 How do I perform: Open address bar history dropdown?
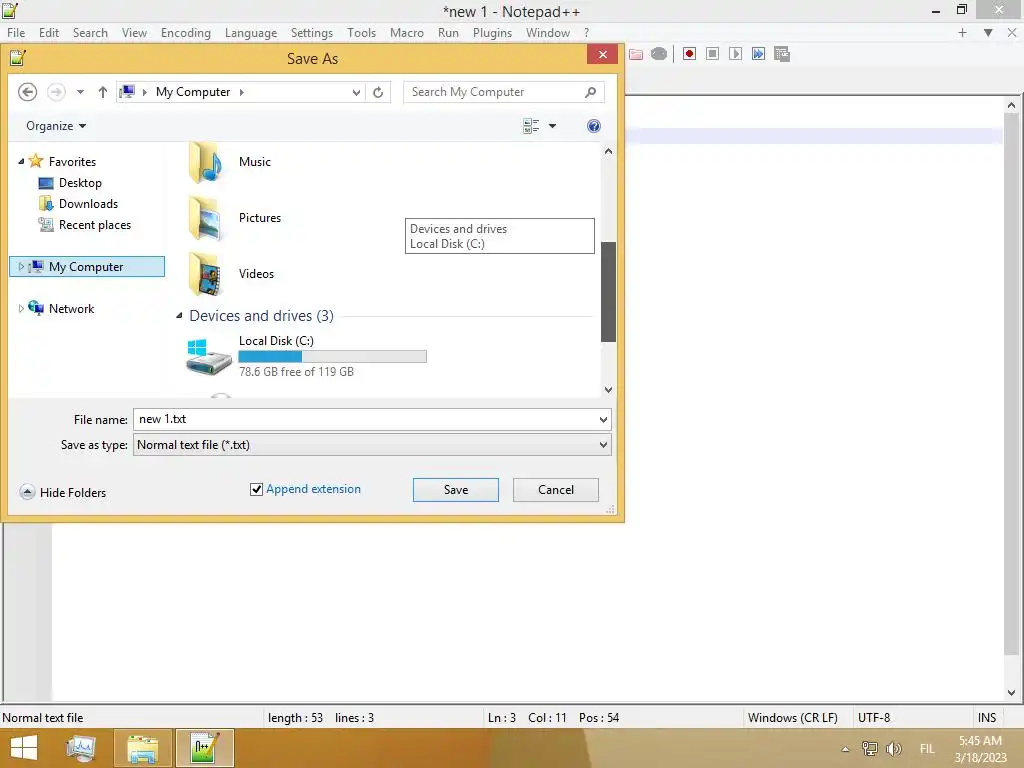pos(356,92)
